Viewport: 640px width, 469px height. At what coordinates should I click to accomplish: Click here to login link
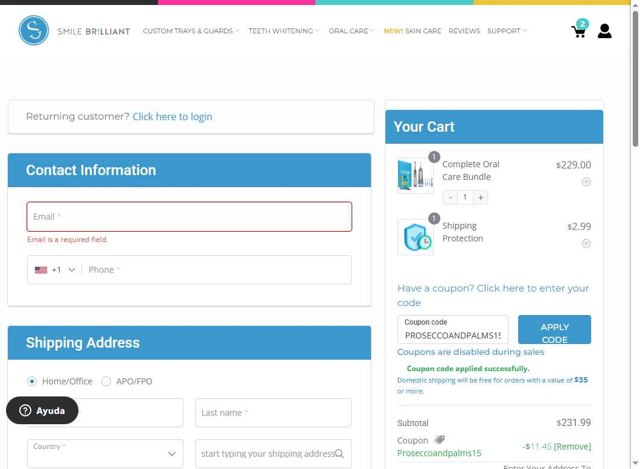[172, 117]
